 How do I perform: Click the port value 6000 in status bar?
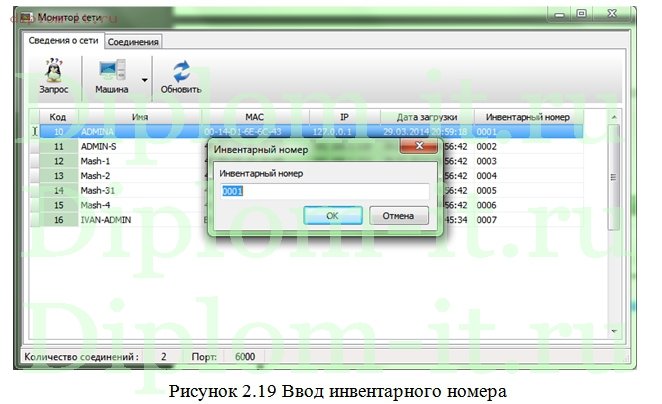[245, 357]
